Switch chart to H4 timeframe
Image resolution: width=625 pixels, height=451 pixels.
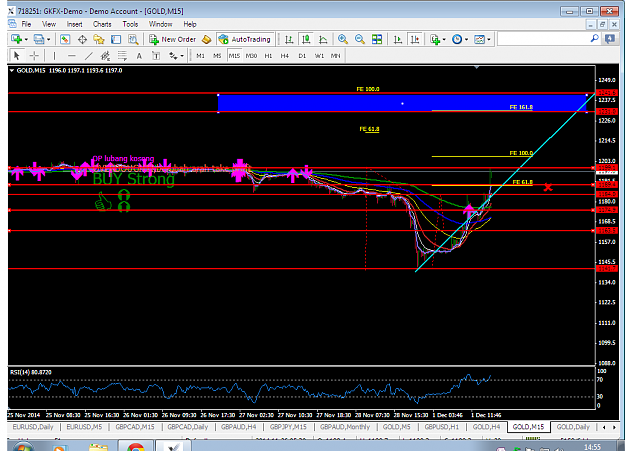(284, 56)
